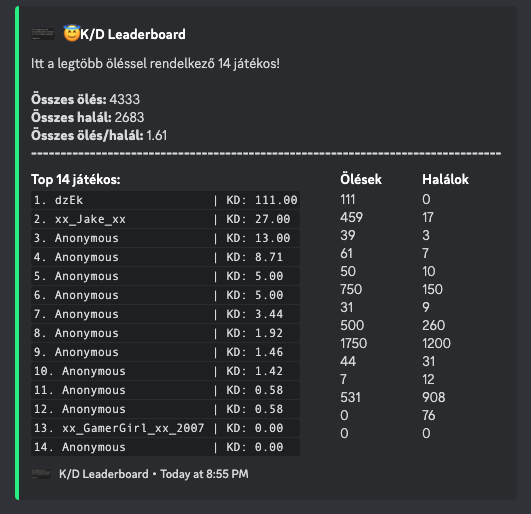Viewport: 531px width, 514px height.
Task: Open the K/D Leaderboard title text
Action: point(133,34)
